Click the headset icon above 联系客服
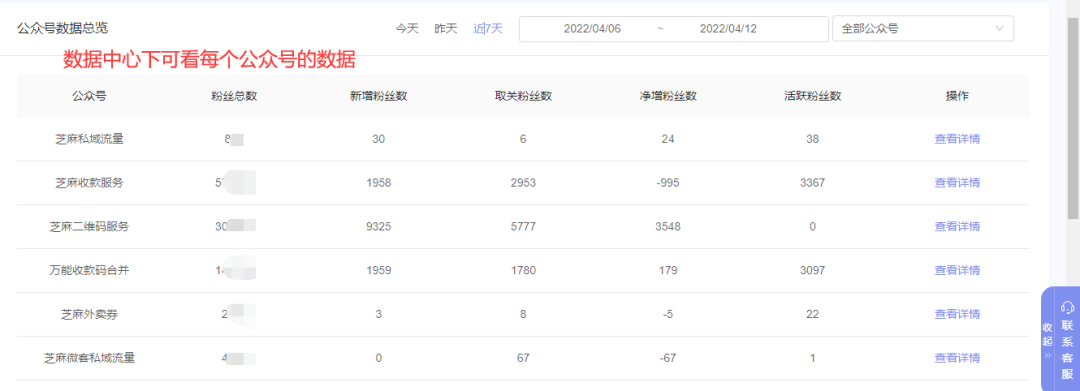 point(1068,307)
